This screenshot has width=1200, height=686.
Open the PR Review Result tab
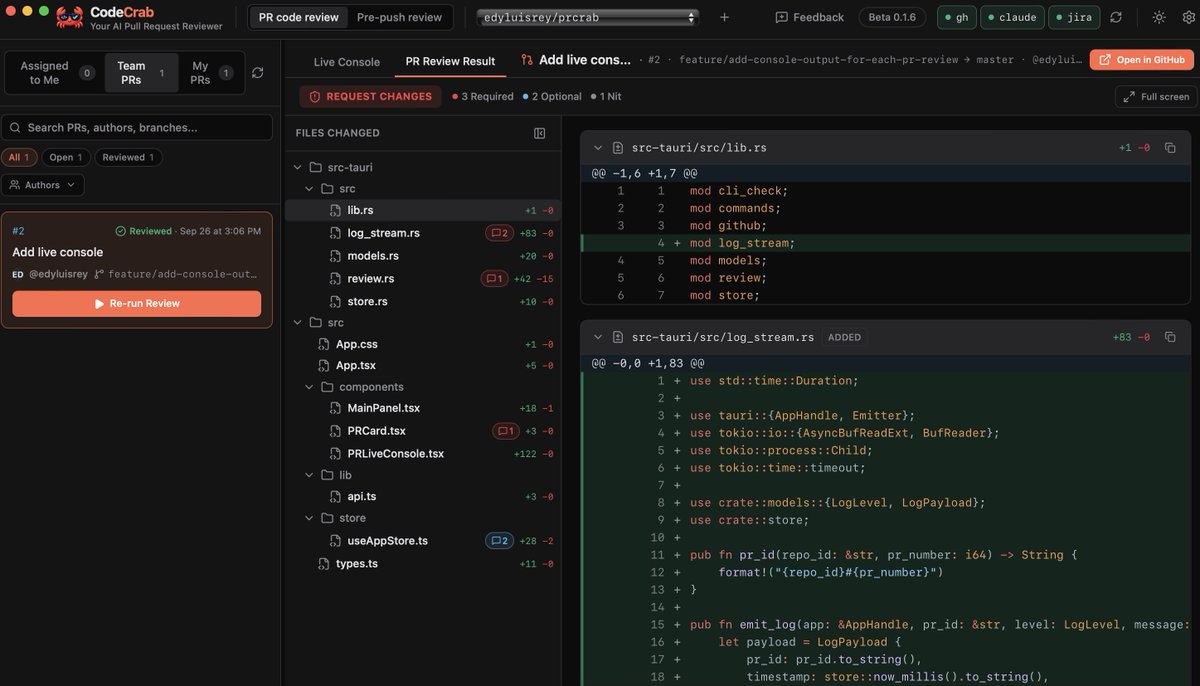(x=450, y=61)
